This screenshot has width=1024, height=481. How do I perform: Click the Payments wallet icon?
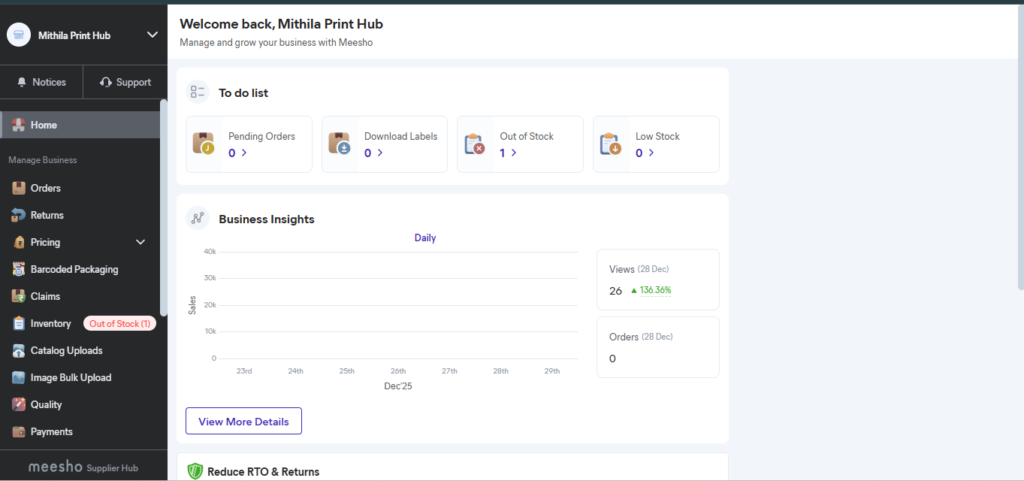pos(18,431)
